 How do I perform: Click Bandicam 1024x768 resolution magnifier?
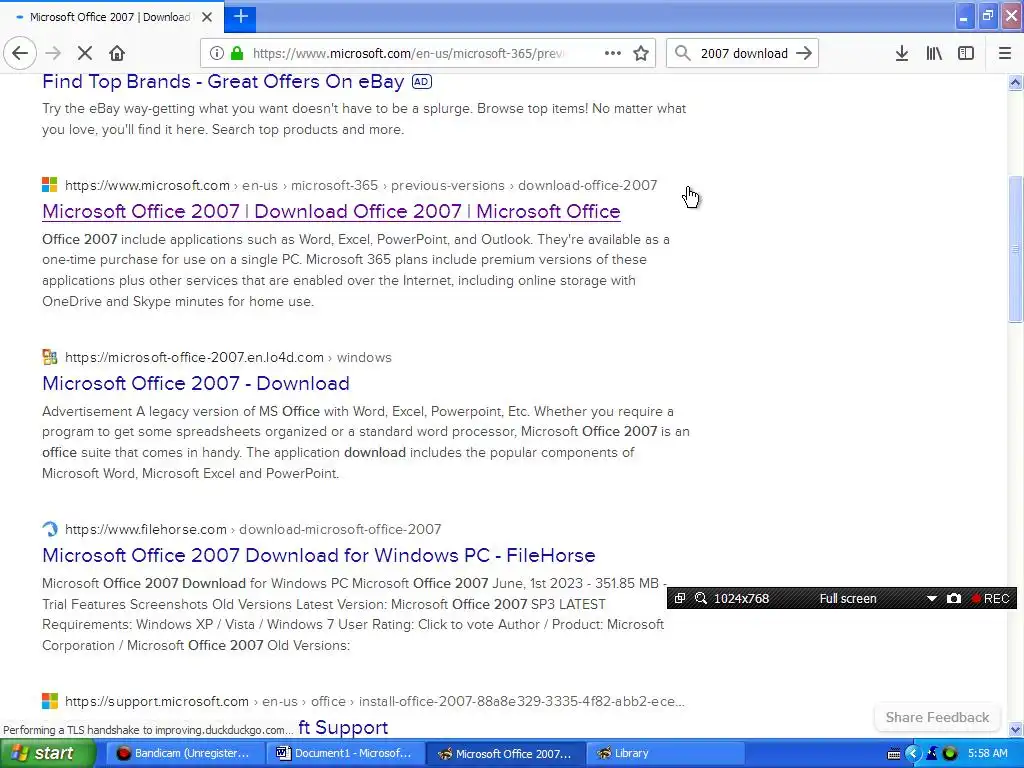pyautogui.click(x=701, y=598)
